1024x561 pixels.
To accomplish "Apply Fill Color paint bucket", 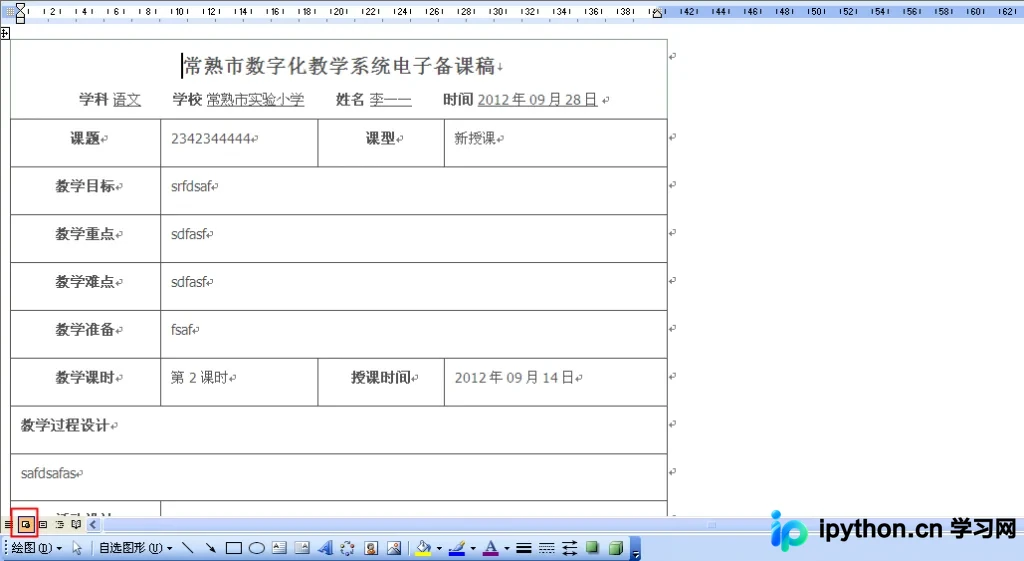I will (423, 548).
